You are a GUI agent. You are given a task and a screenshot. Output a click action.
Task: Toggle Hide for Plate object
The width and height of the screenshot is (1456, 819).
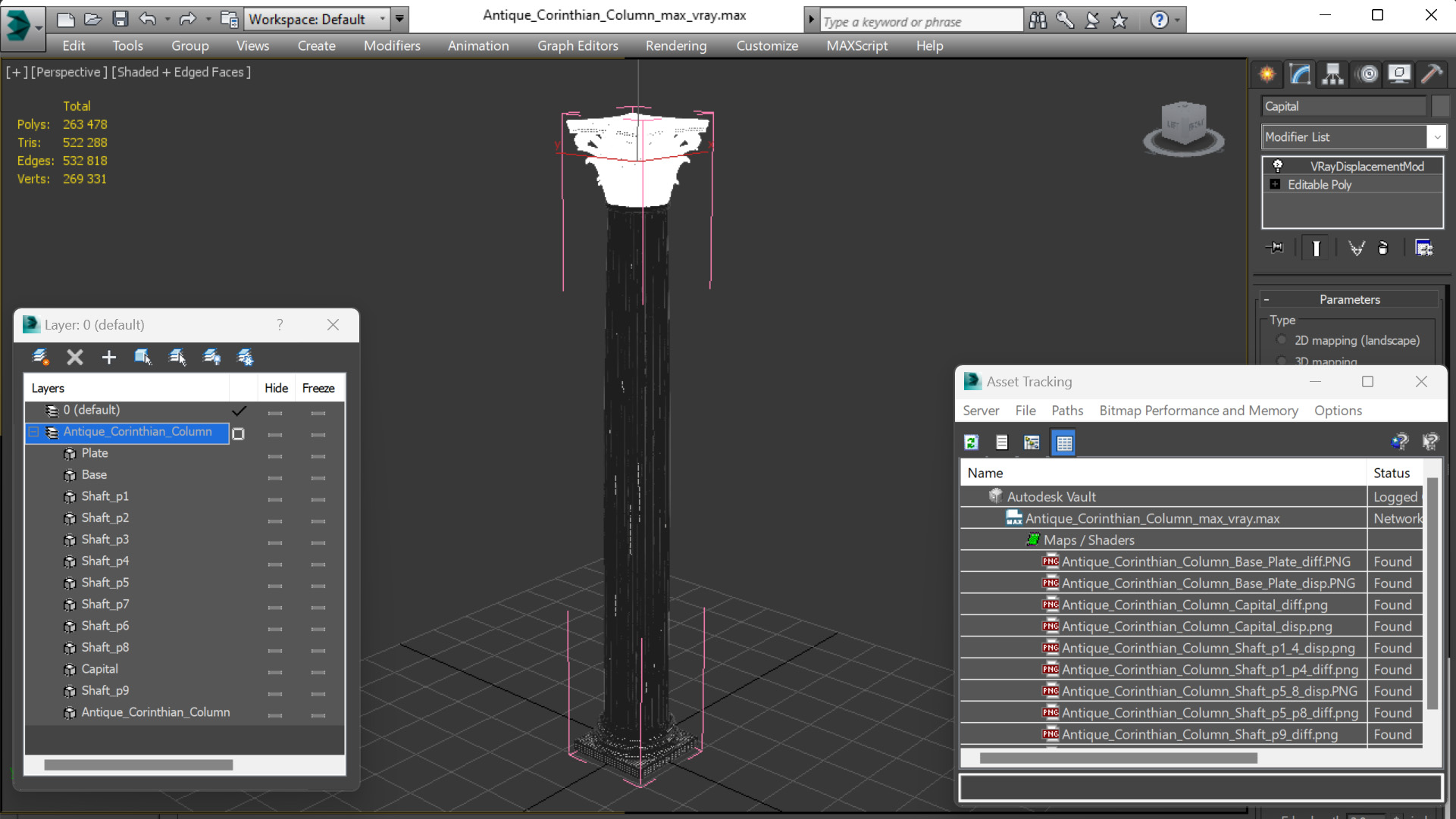[275, 456]
